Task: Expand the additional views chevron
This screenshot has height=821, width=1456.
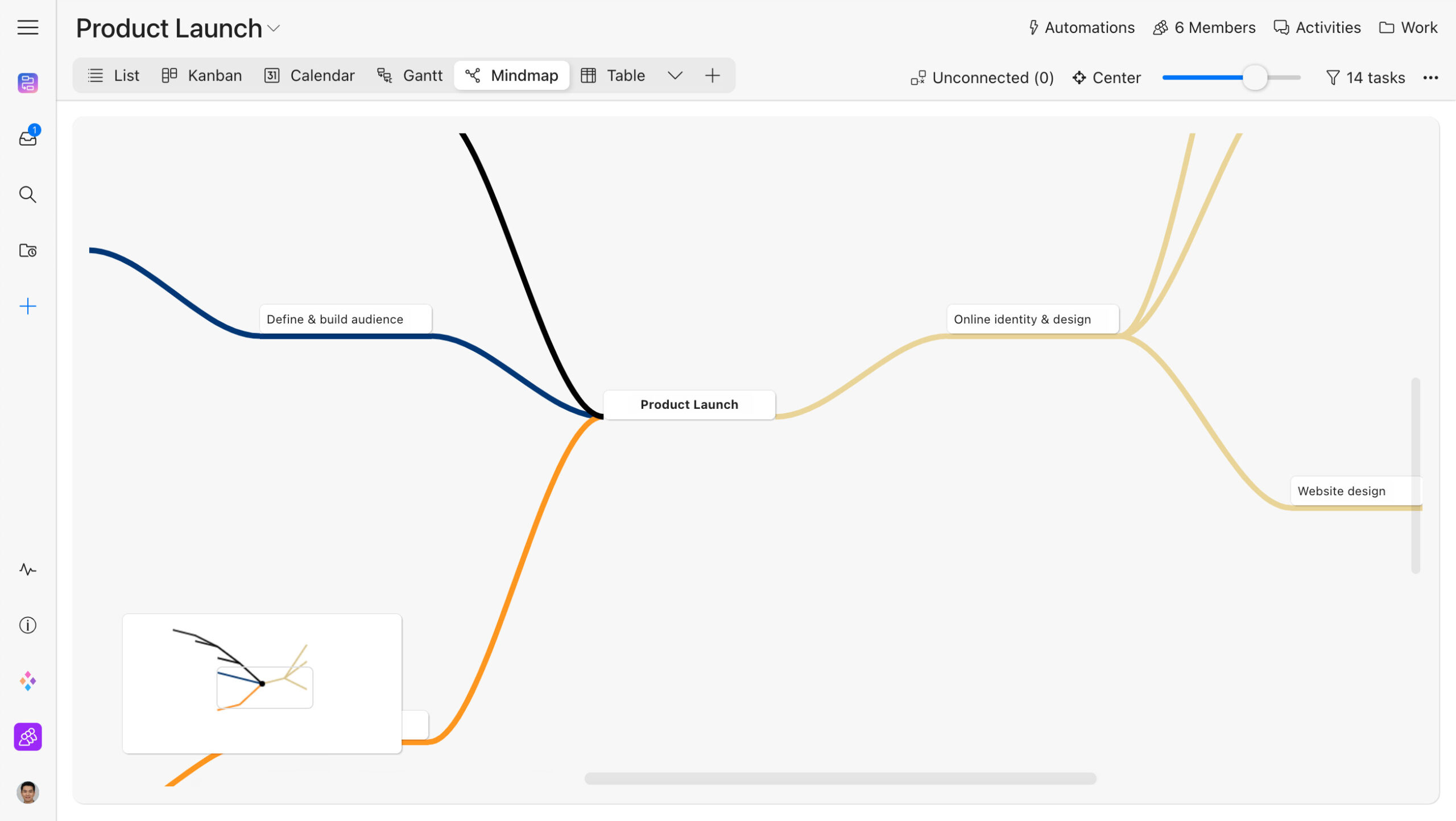Action: pyautogui.click(x=675, y=76)
